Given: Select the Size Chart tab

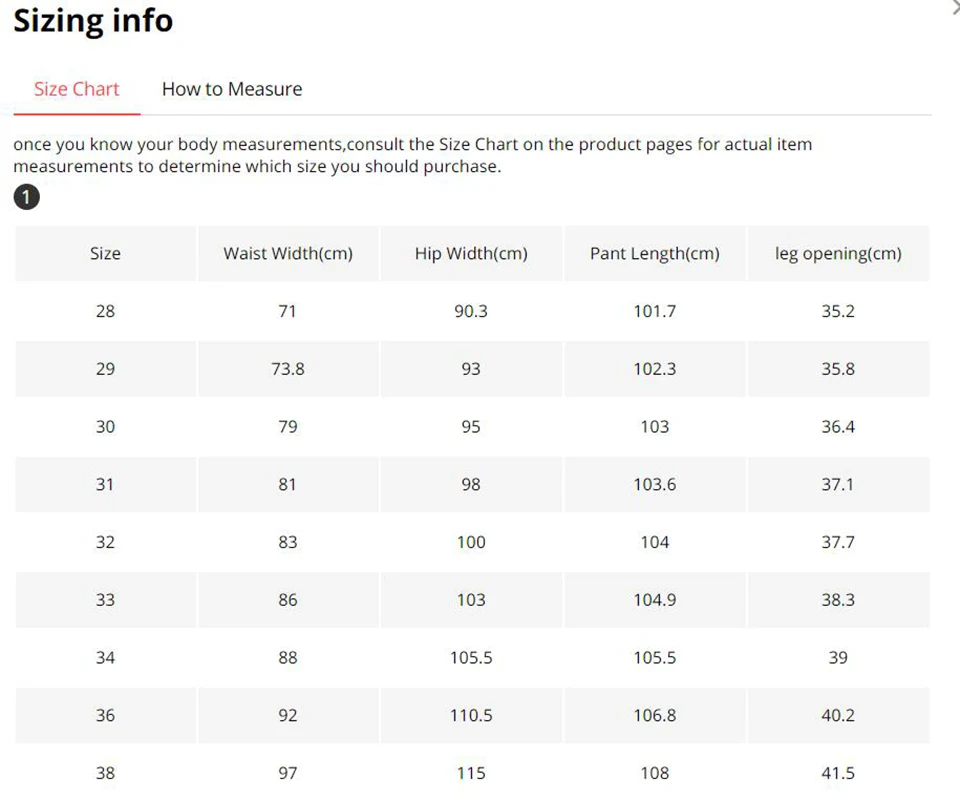Looking at the screenshot, I should 76,89.
